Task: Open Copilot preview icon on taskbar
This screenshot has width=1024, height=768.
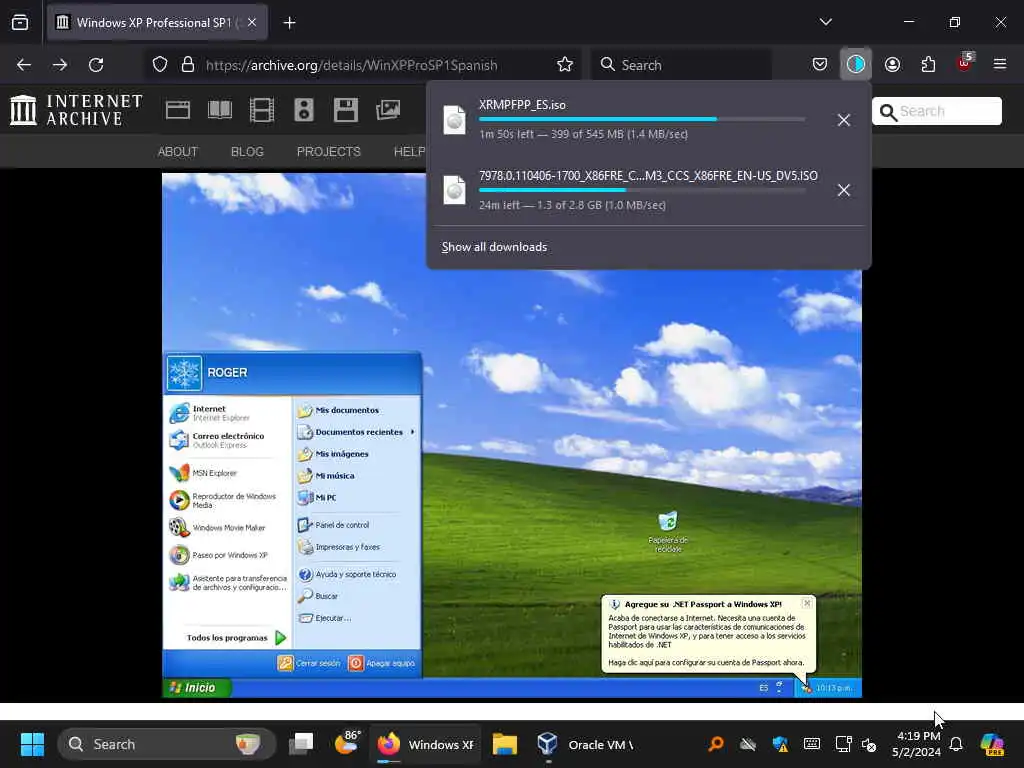Action: tap(992, 744)
